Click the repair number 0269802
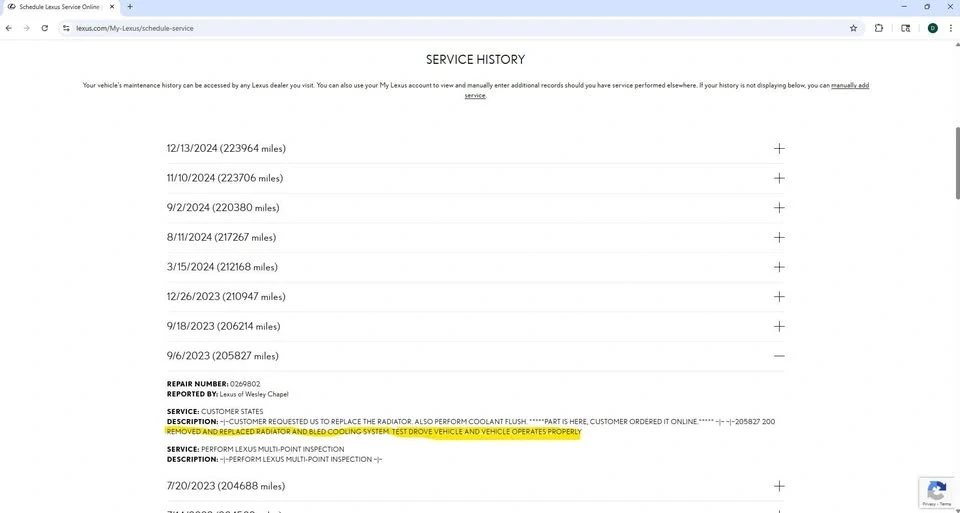Viewport: 960px width, 513px height. point(245,384)
